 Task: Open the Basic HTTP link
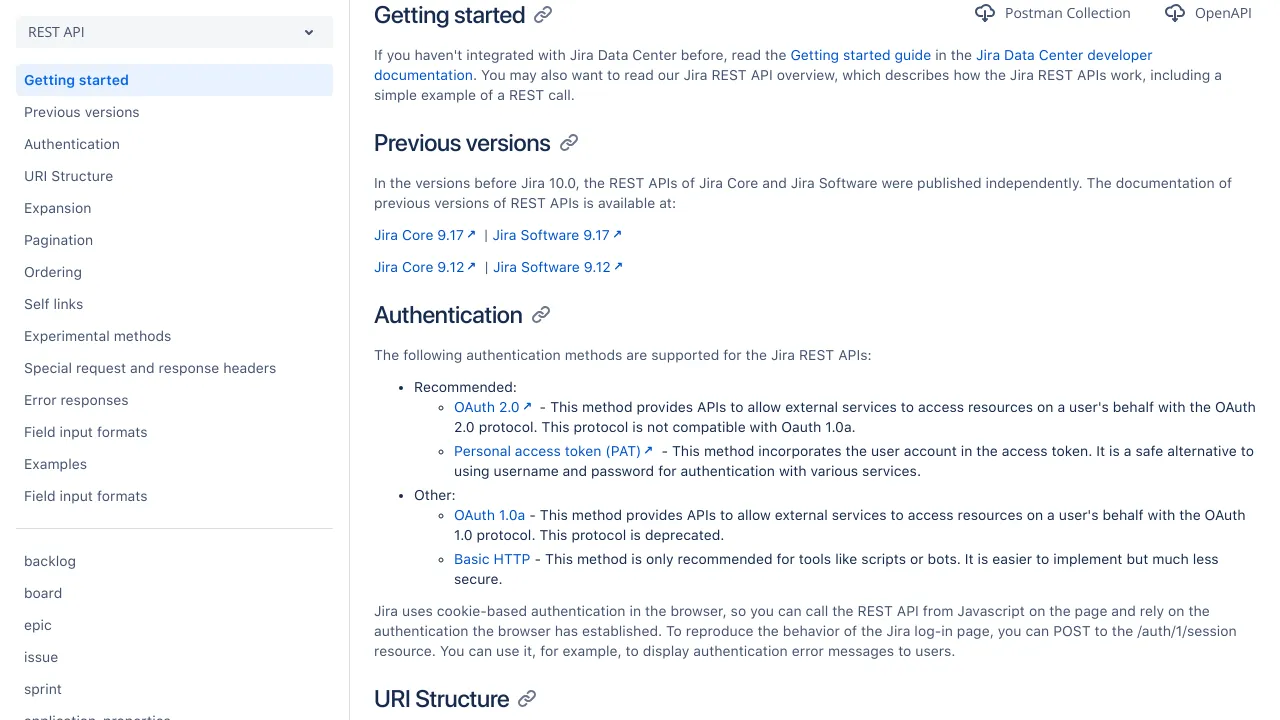click(x=492, y=559)
